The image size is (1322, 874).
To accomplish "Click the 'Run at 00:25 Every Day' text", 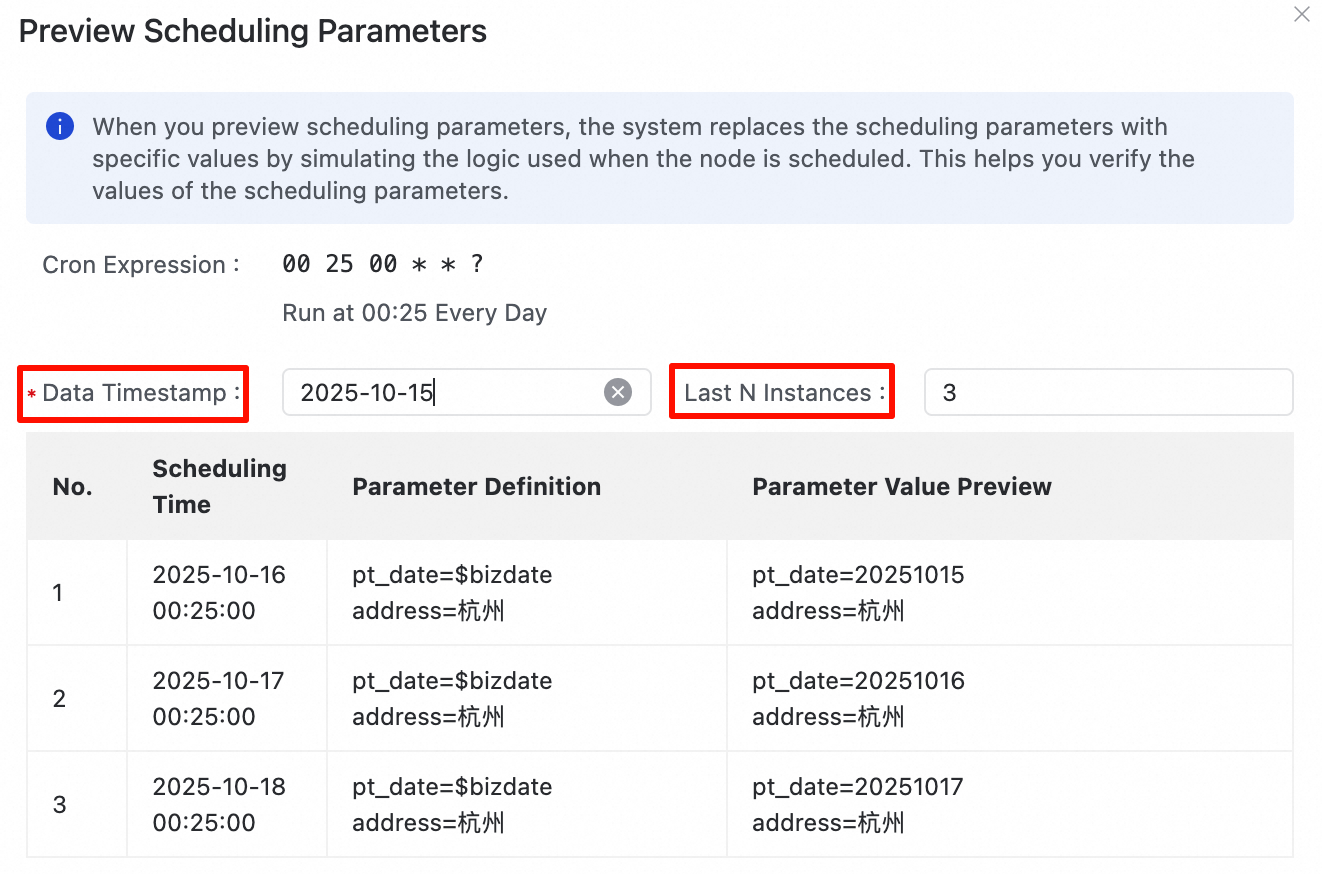I will (414, 313).
